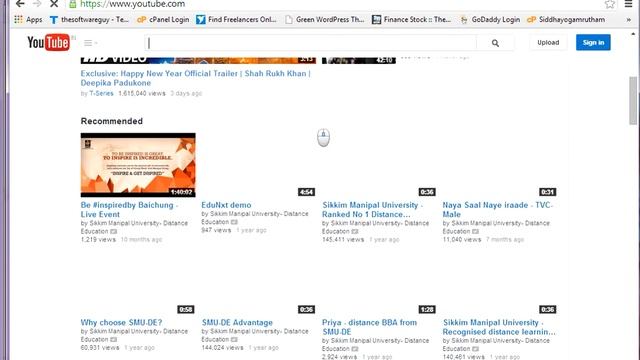The width and height of the screenshot is (640, 360).
Task: Click the YouTube logo
Action: click(x=49, y=42)
